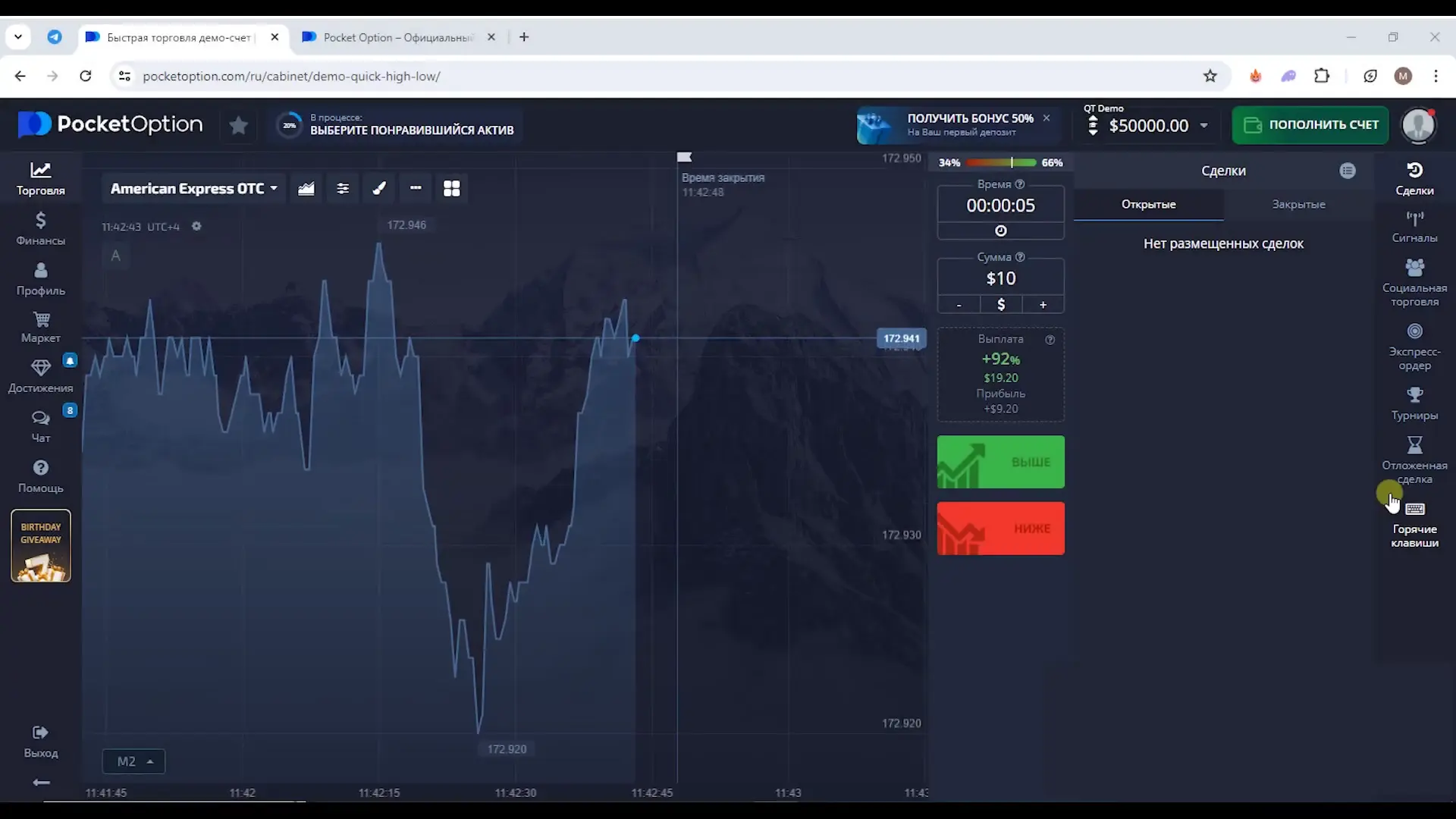Select the drawing tools brush icon

[379, 188]
